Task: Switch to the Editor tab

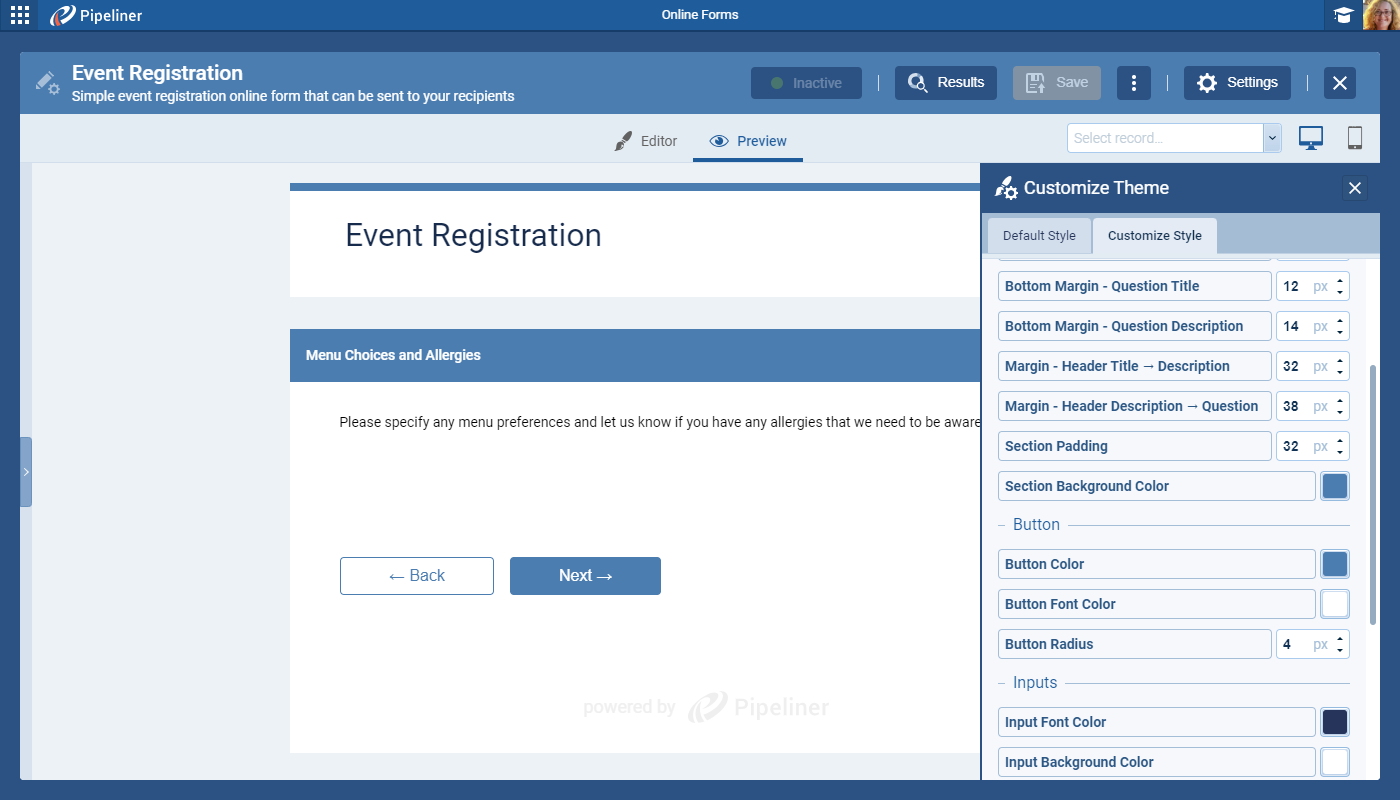Action: (x=646, y=141)
